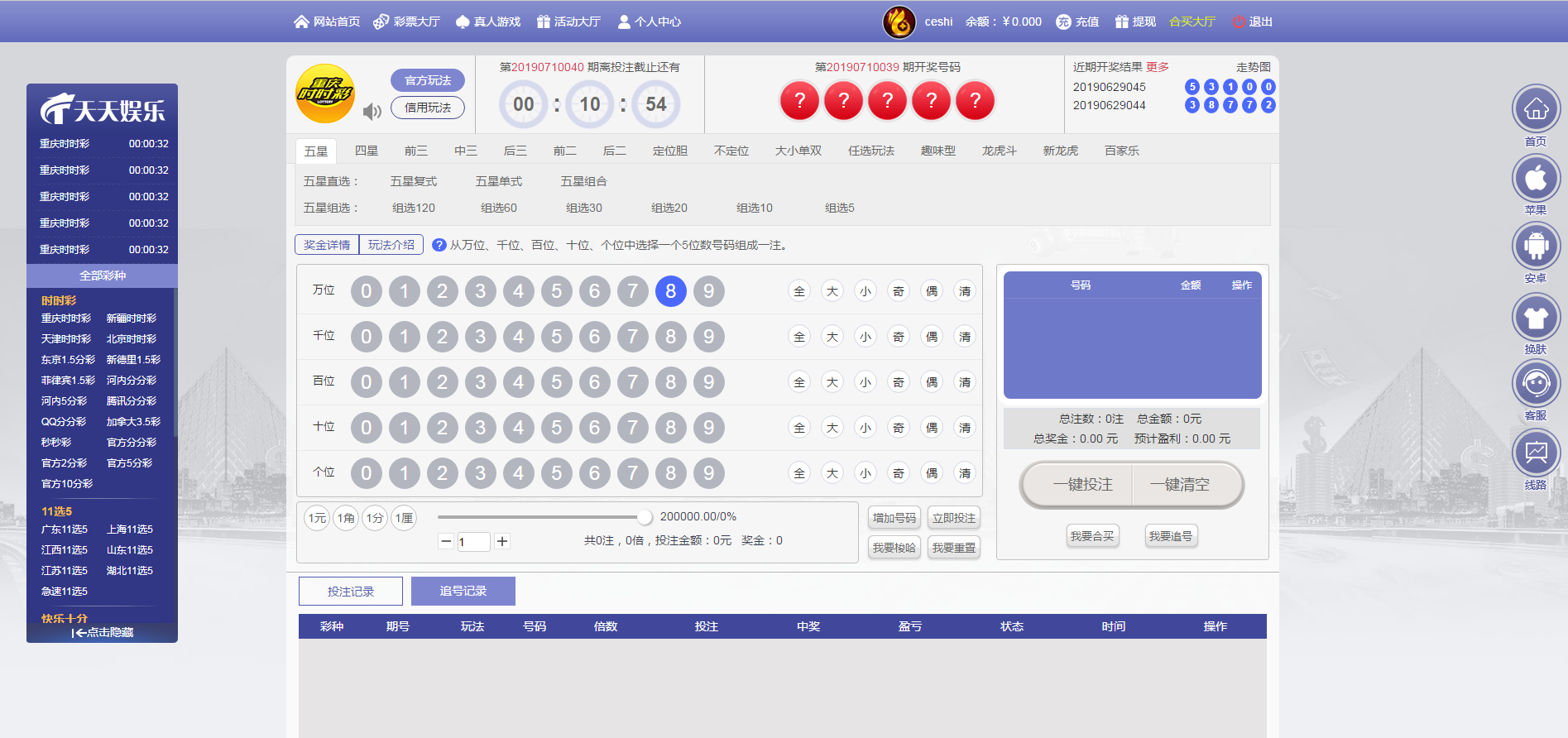Switch to the 投注记录 tab

coord(351,591)
